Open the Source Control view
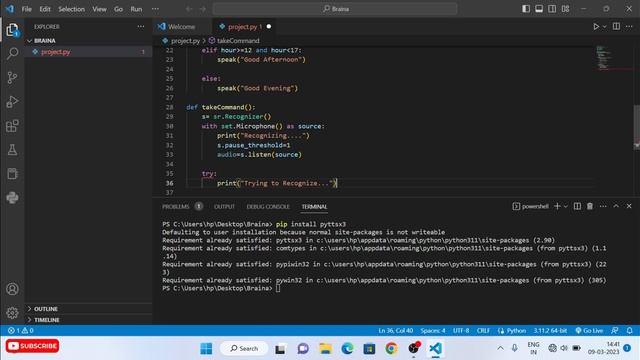This screenshot has width=640, height=360. click(x=12, y=78)
